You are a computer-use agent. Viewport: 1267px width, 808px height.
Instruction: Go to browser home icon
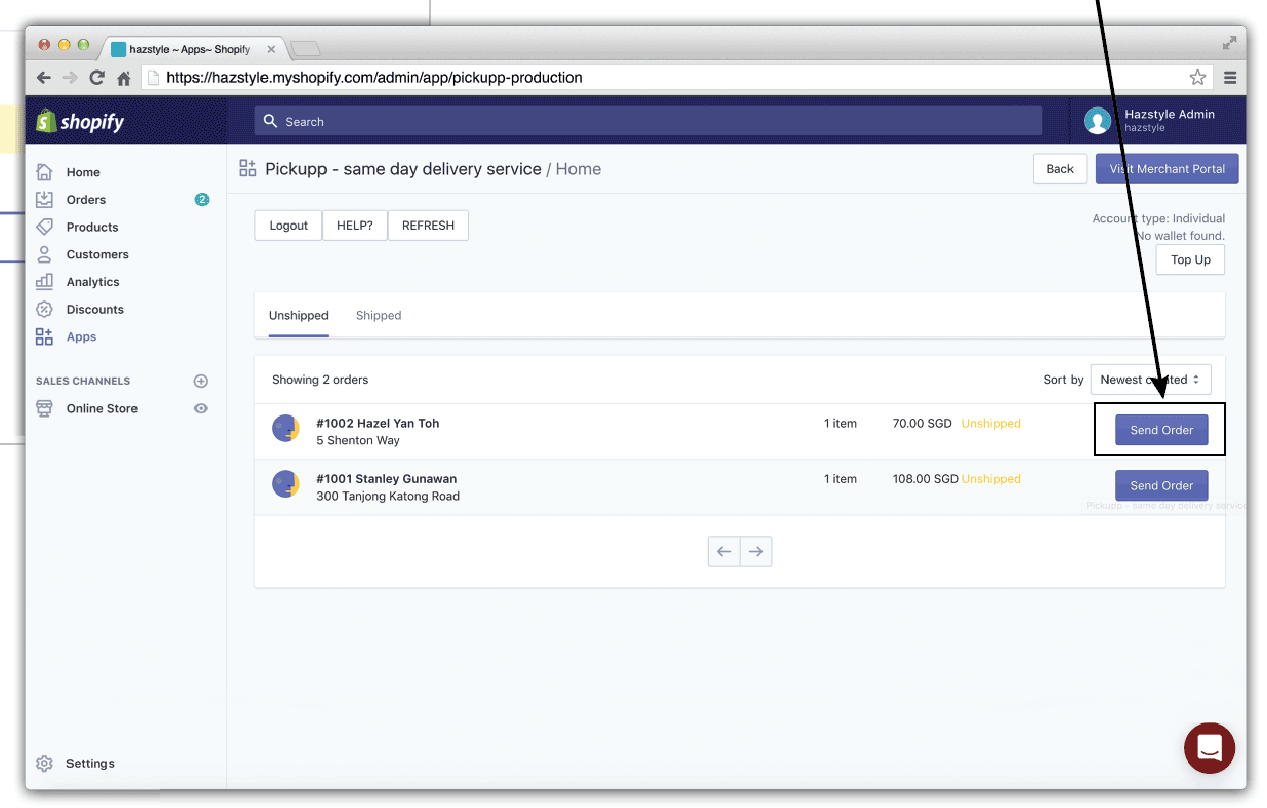(x=124, y=78)
